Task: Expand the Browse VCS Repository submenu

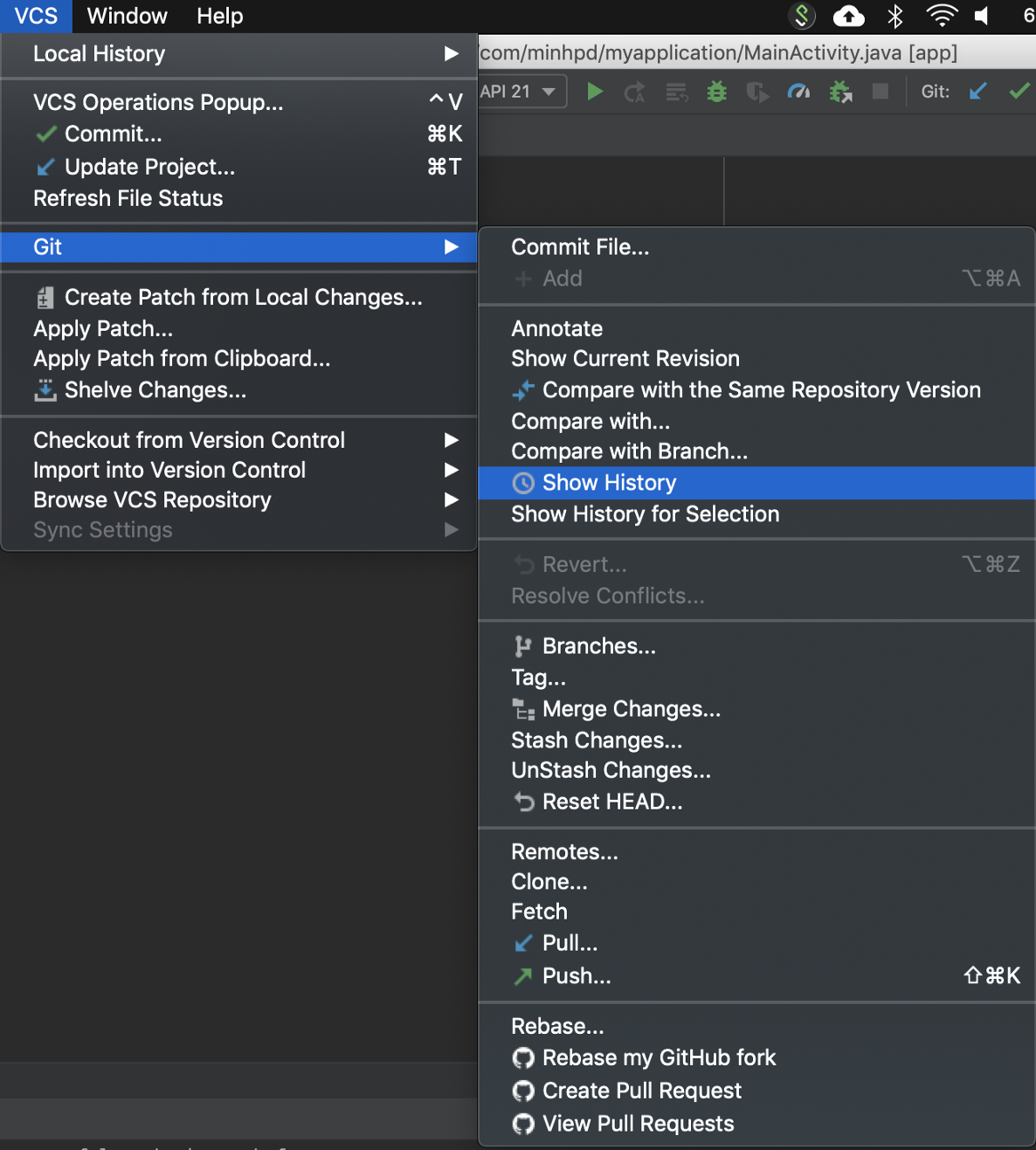Action: pyautogui.click(x=238, y=500)
